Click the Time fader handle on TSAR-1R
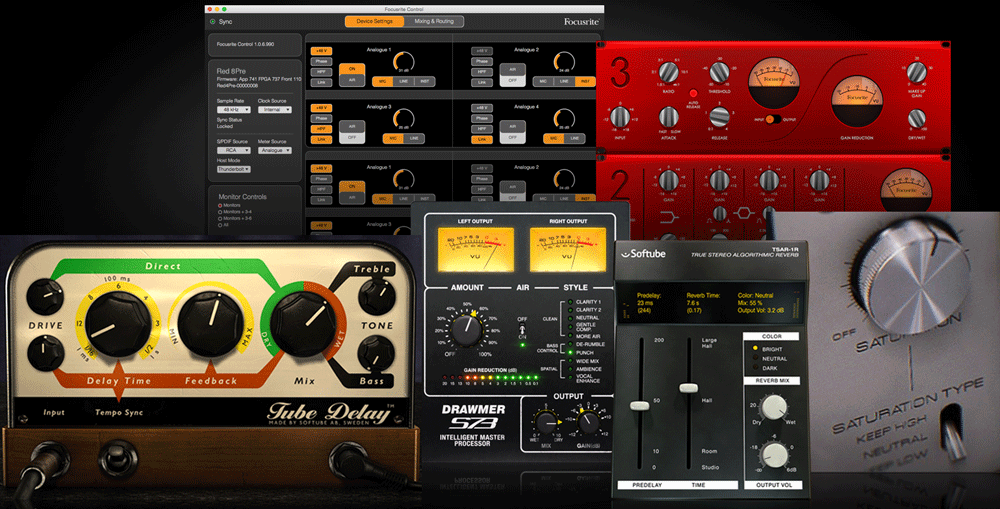Viewport: 1000px width, 509px height. (688, 388)
